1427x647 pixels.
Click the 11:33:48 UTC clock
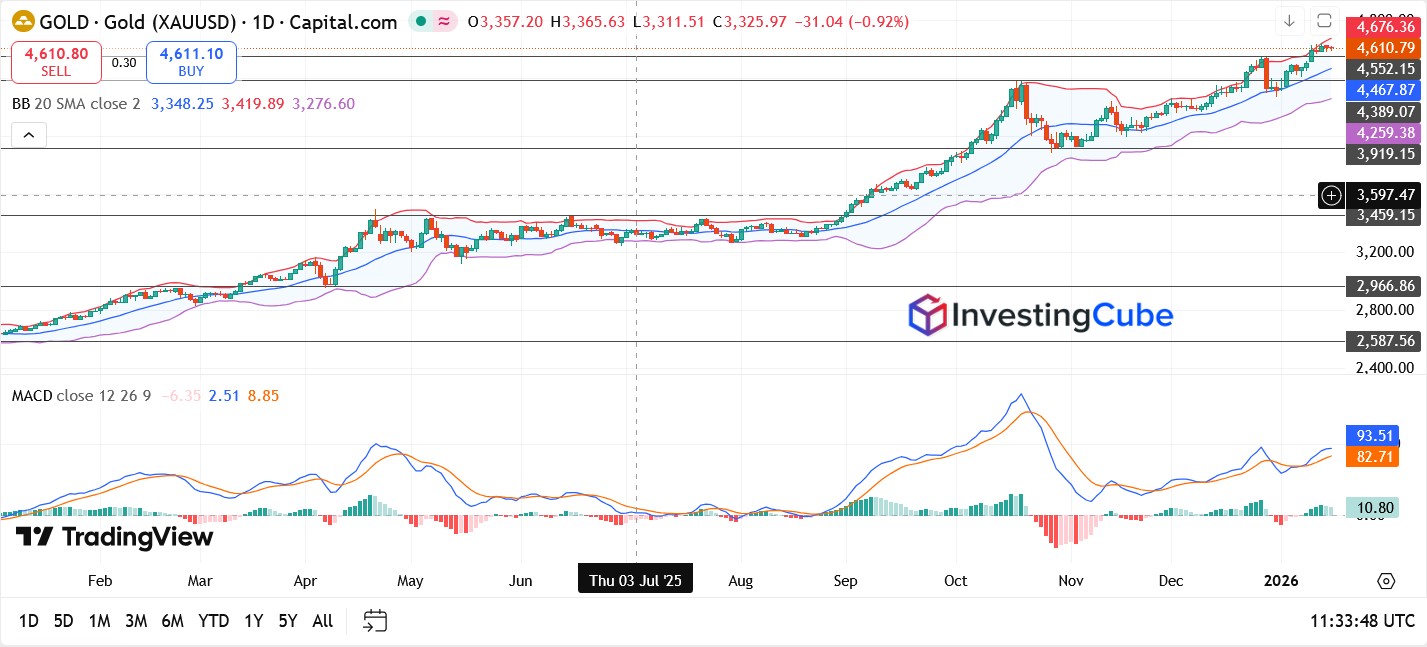pos(1361,621)
